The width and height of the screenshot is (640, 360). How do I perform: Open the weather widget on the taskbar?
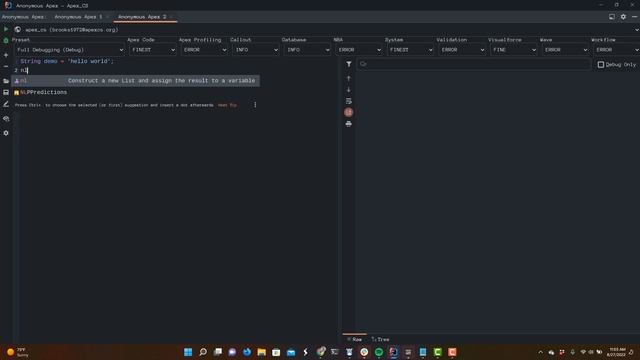click(x=18, y=352)
